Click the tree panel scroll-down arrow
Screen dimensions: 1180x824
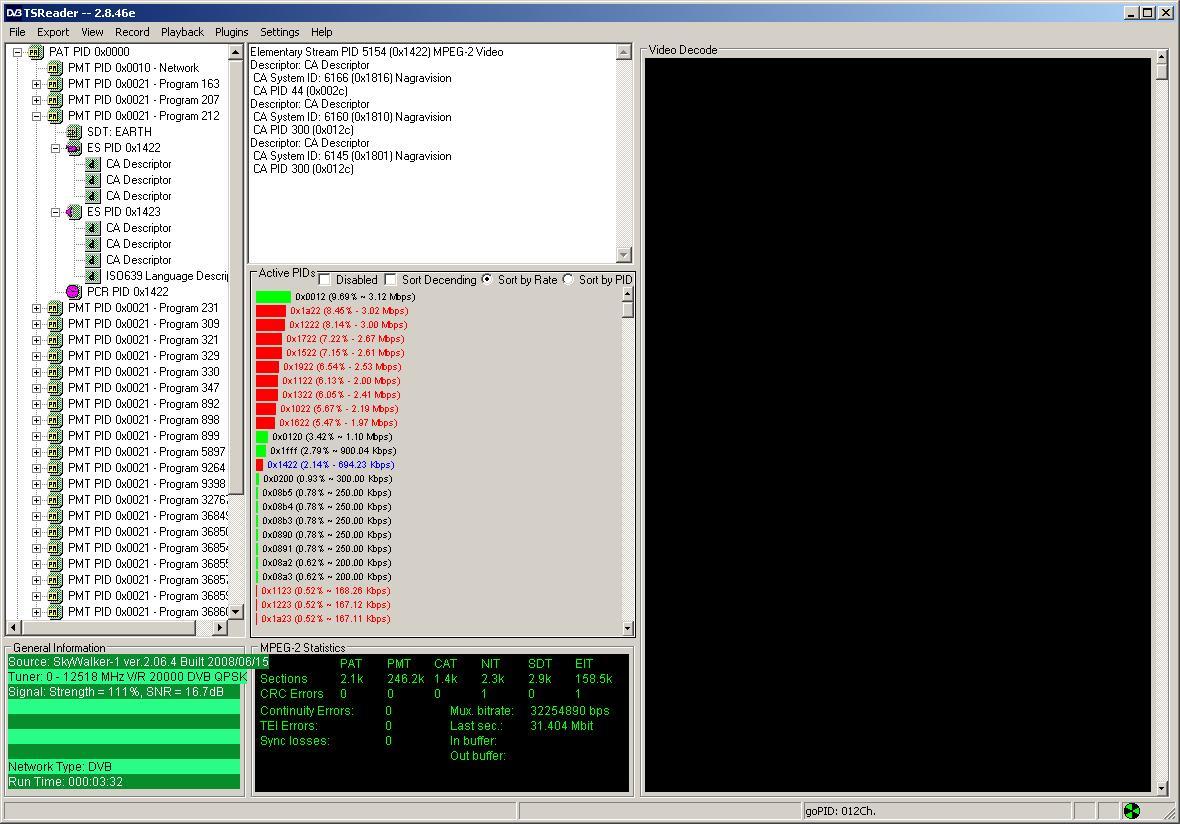236,612
